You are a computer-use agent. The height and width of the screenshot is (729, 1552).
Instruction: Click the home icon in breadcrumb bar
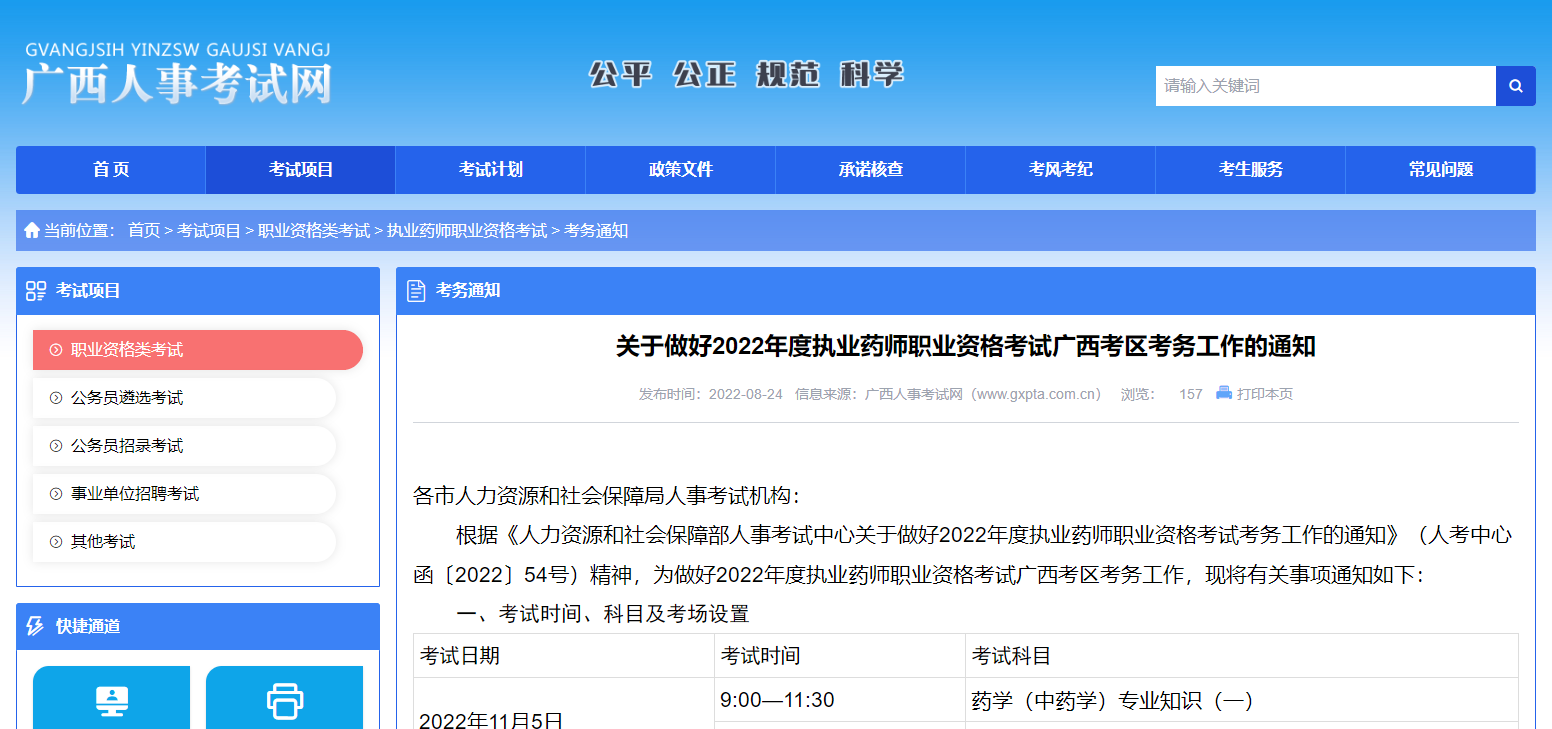point(32,231)
